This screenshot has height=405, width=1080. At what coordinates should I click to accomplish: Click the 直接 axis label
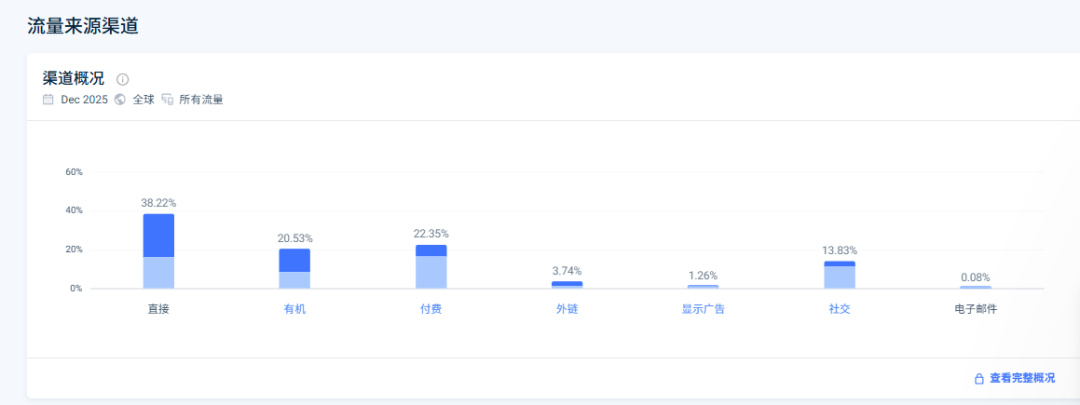point(159,309)
